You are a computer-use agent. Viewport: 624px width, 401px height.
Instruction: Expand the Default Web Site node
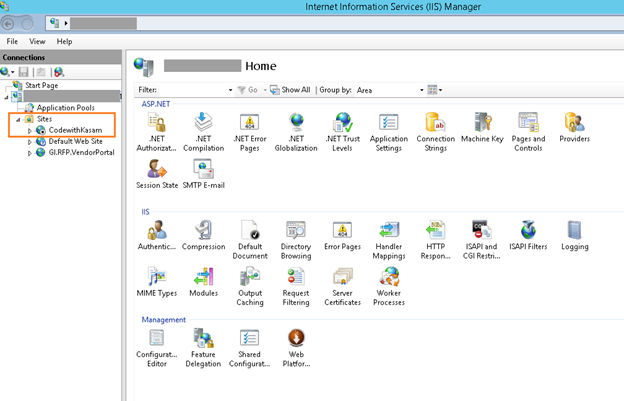pos(29,142)
